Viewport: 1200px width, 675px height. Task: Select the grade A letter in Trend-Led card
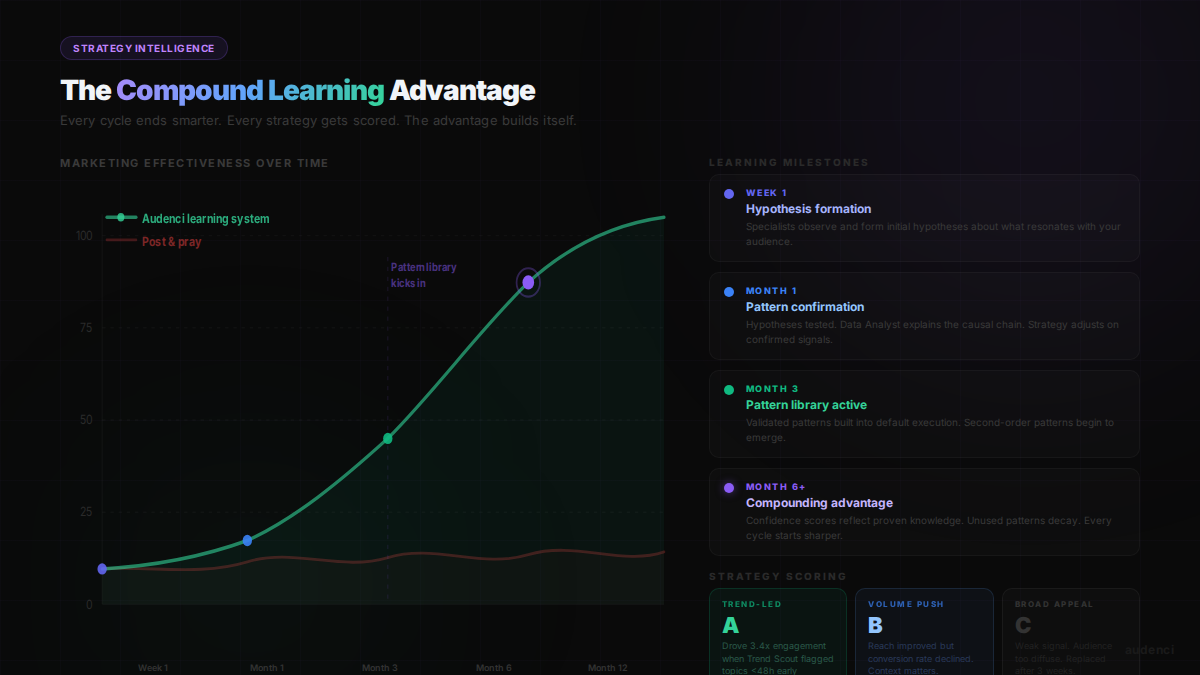point(731,626)
